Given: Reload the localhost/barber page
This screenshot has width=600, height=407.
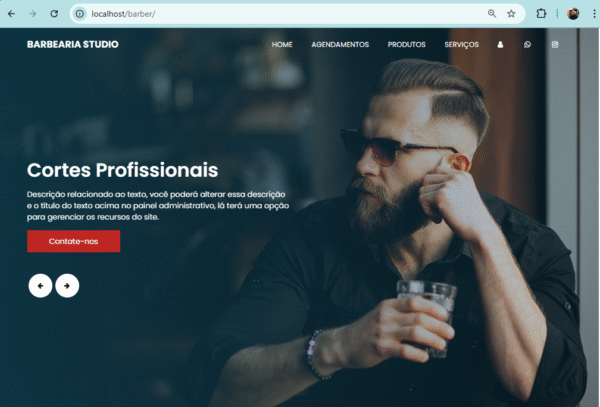Looking at the screenshot, I should 54,14.
